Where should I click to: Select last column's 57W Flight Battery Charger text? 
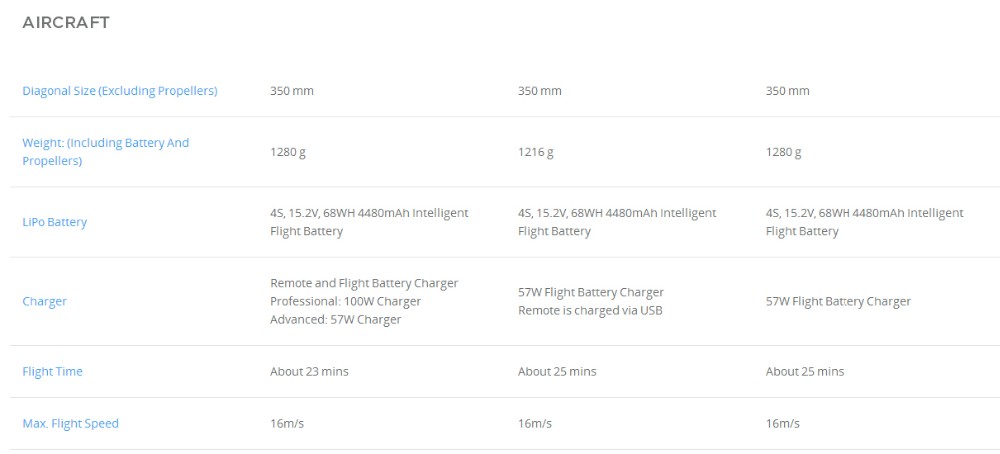(x=838, y=301)
